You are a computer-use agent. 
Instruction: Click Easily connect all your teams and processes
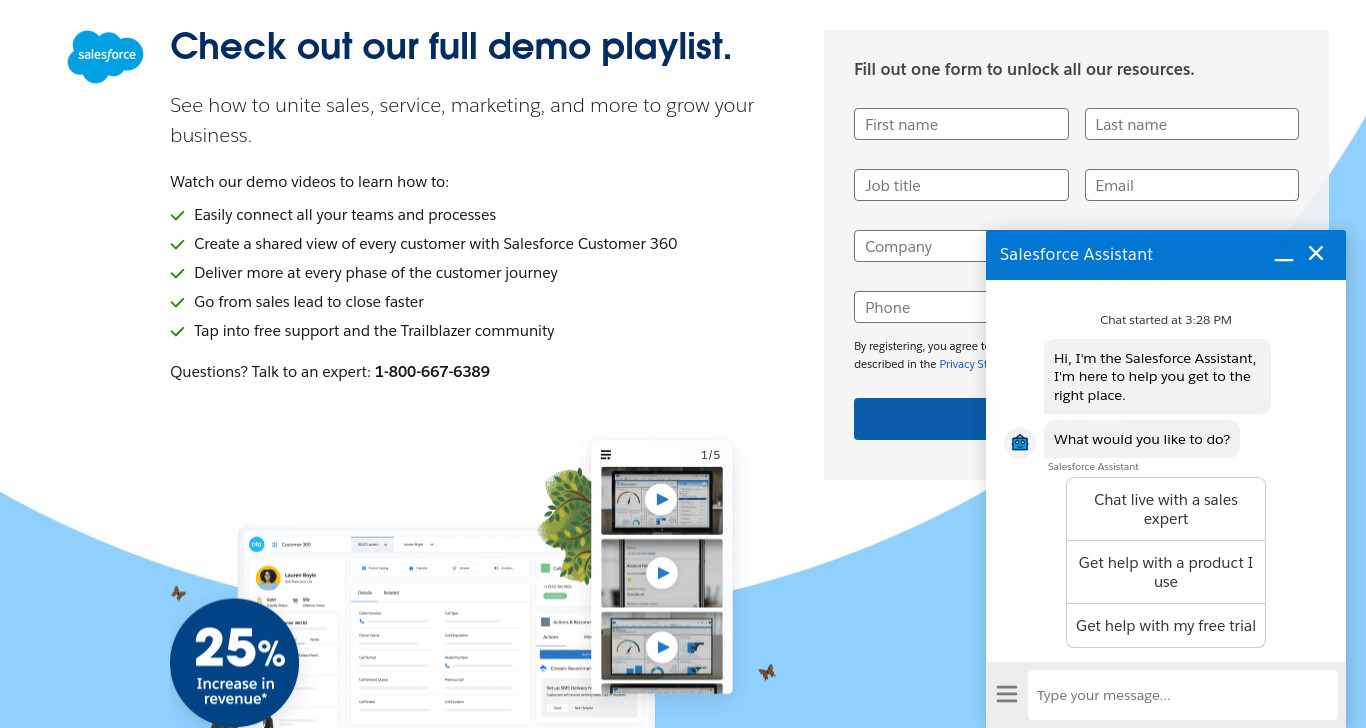pyautogui.click(x=345, y=215)
